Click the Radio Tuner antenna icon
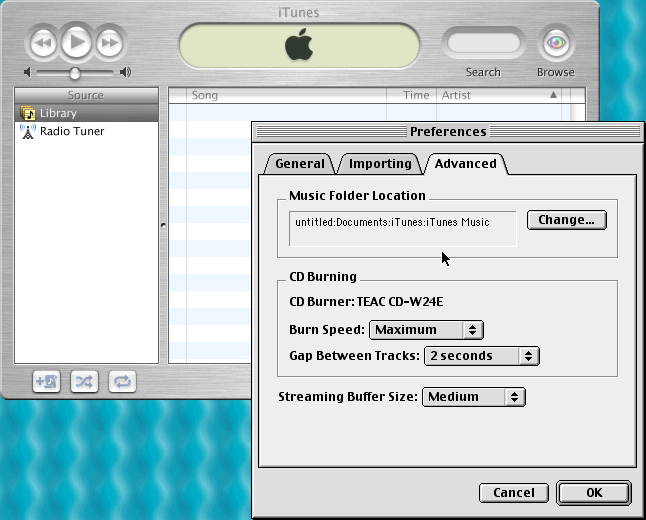 (28, 131)
